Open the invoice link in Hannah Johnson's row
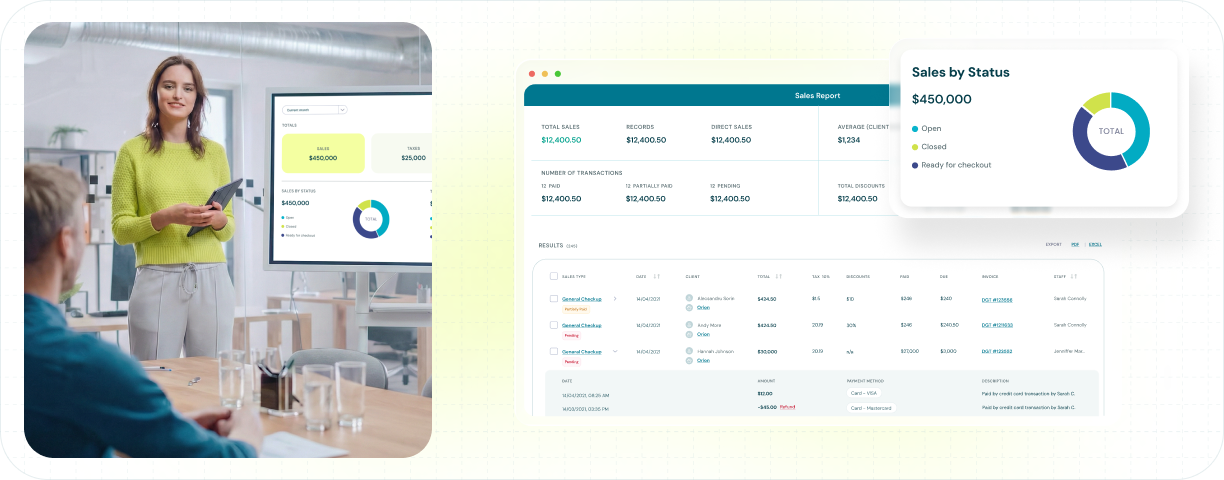 (x=996, y=351)
